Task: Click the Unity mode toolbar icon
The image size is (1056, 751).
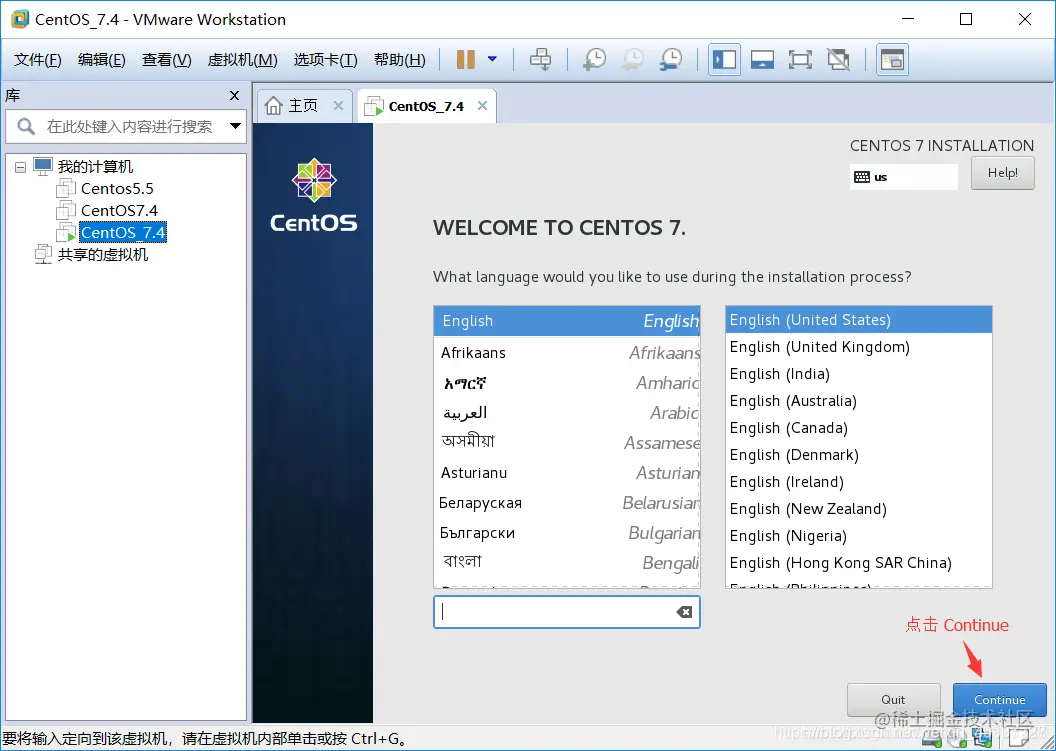Action: coord(838,59)
